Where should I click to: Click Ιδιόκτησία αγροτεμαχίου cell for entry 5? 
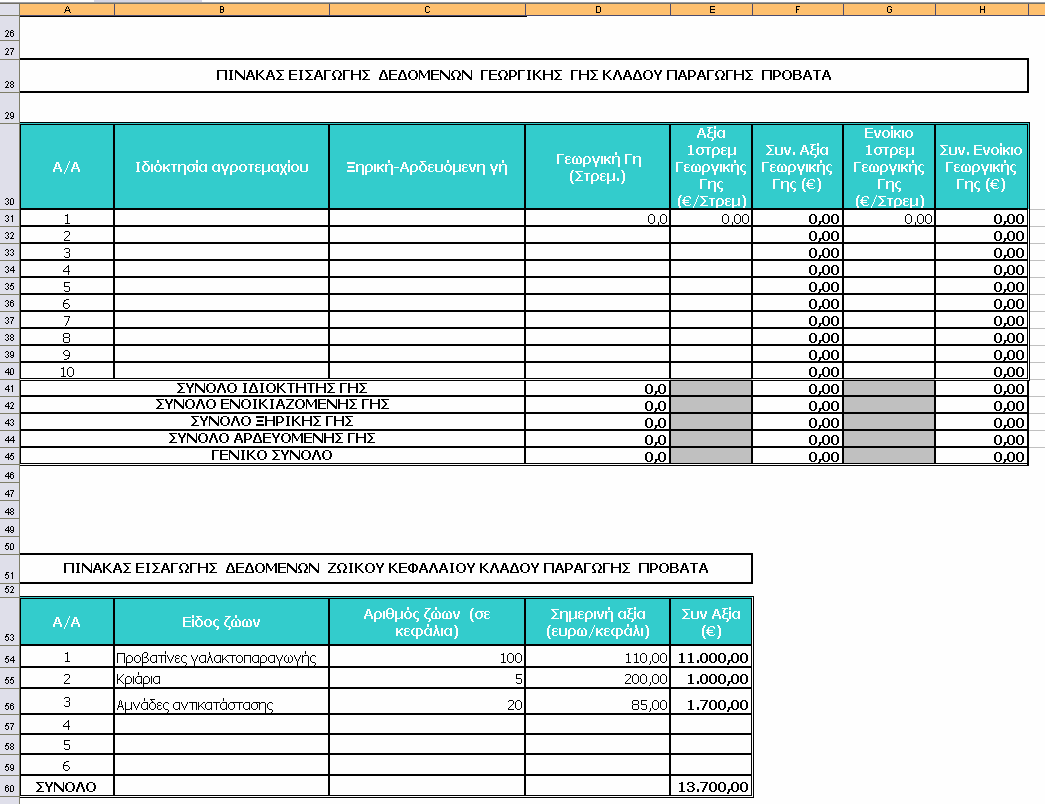click(221, 286)
